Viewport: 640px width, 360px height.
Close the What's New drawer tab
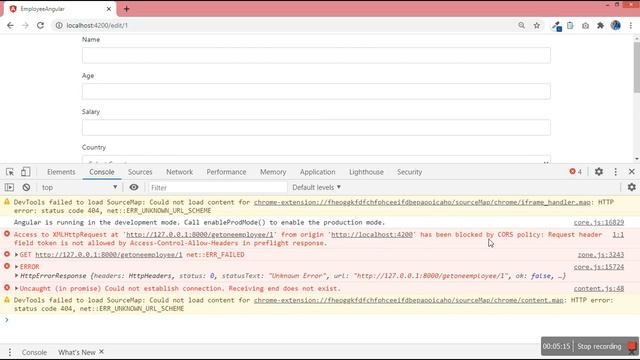click(102, 351)
